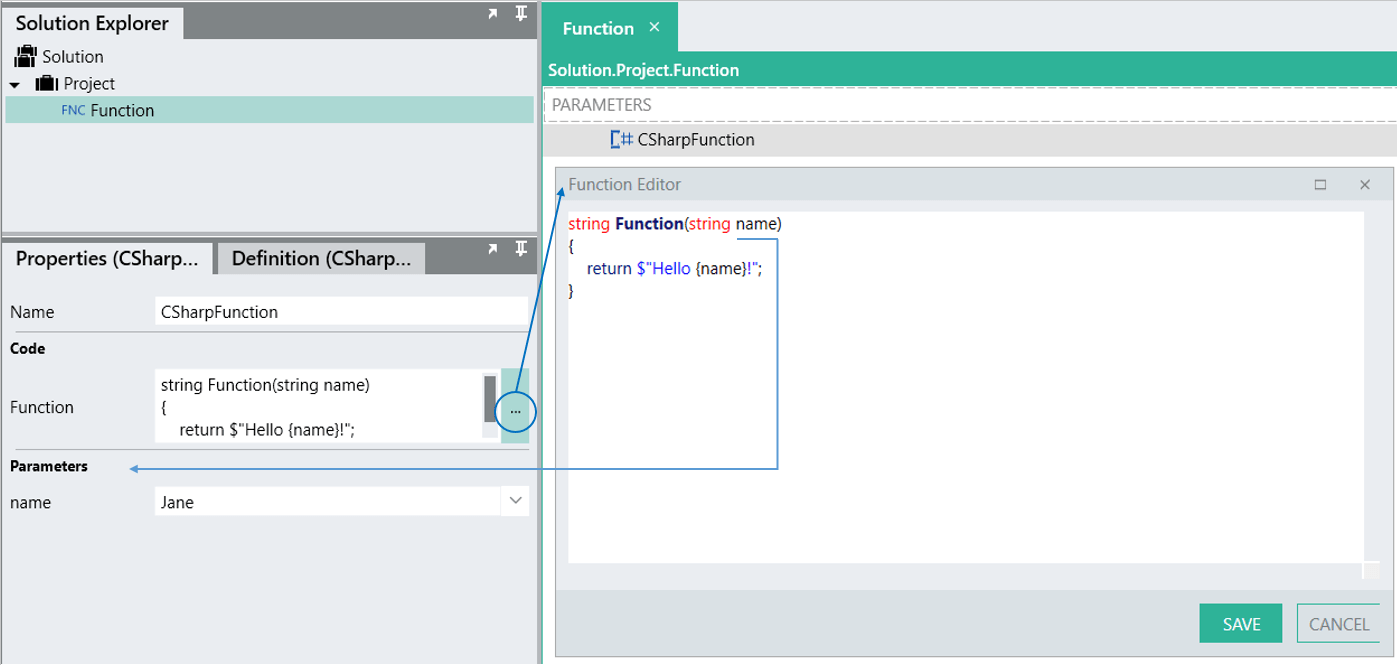Pin the Properties panel
1397x665 pixels.
pyautogui.click(x=521, y=248)
